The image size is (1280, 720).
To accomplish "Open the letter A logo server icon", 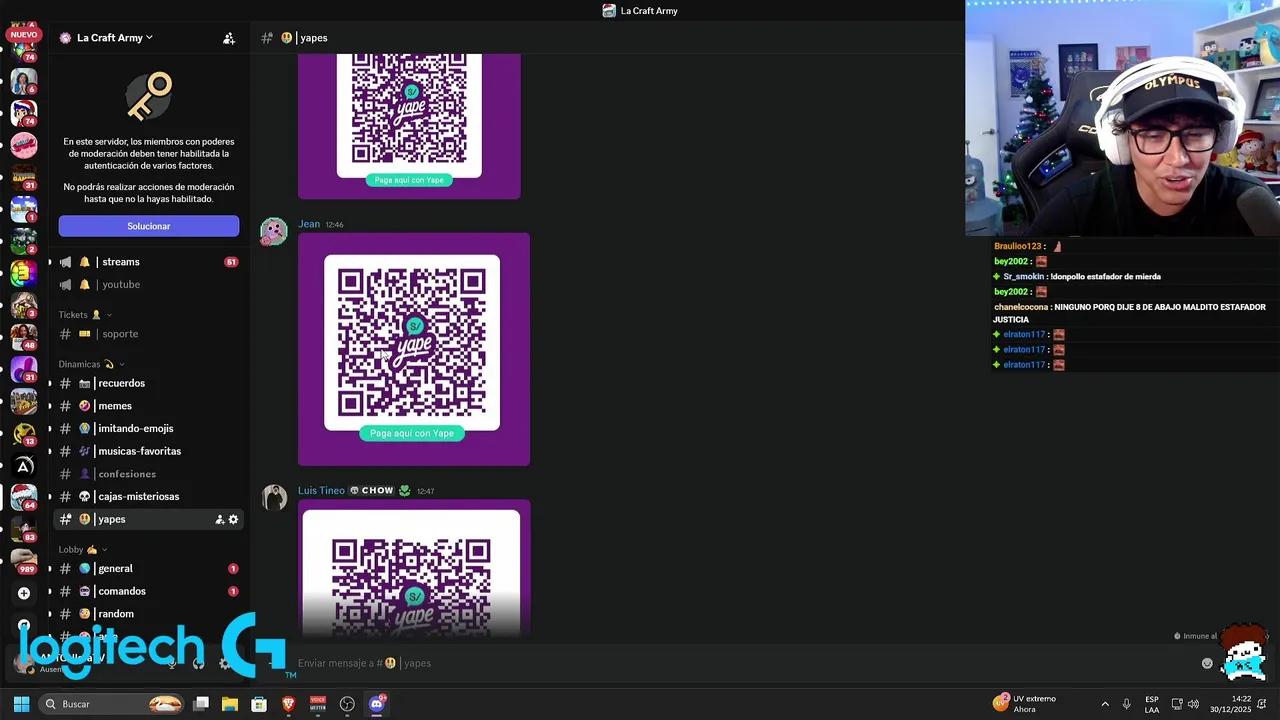I will pos(24,466).
